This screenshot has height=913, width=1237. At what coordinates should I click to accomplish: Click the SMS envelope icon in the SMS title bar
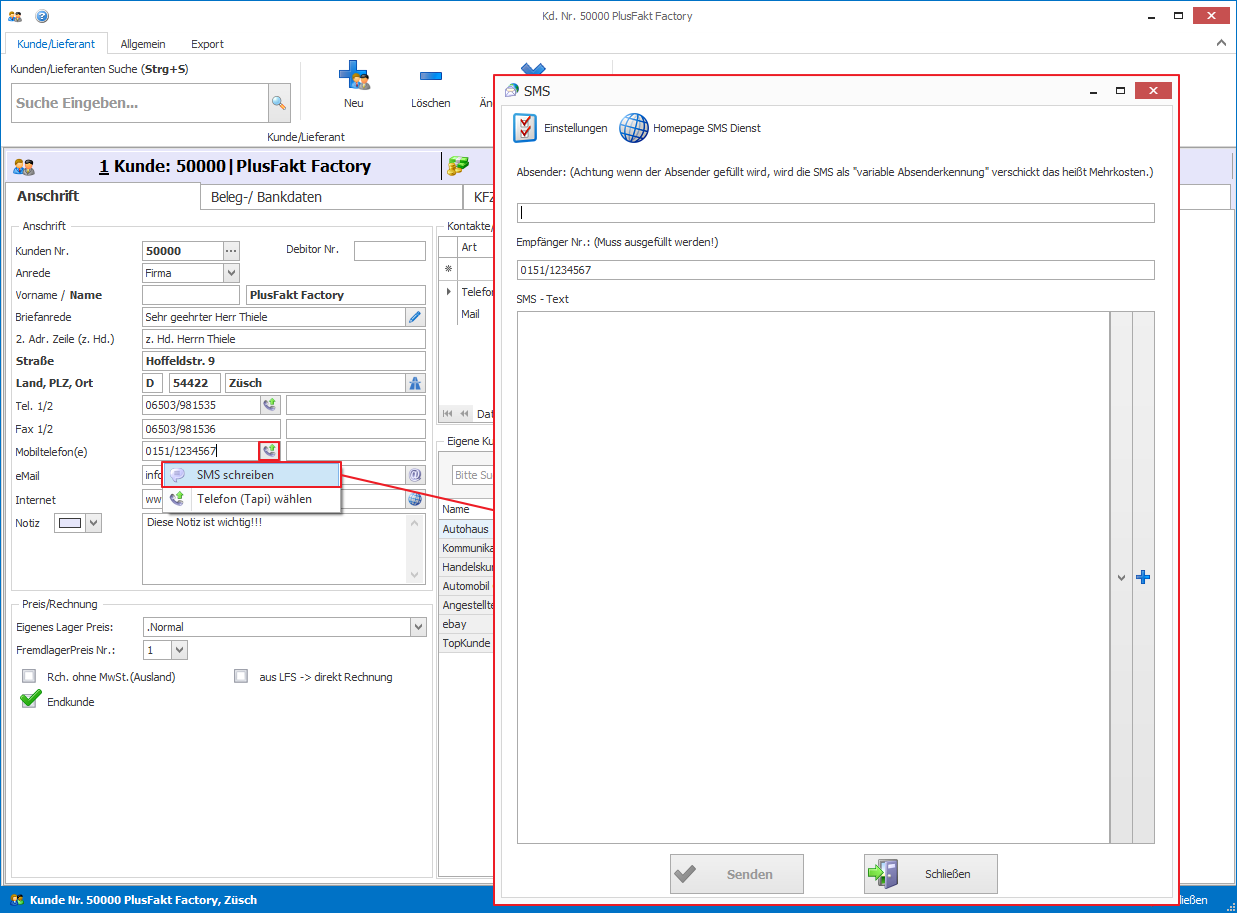(512, 91)
